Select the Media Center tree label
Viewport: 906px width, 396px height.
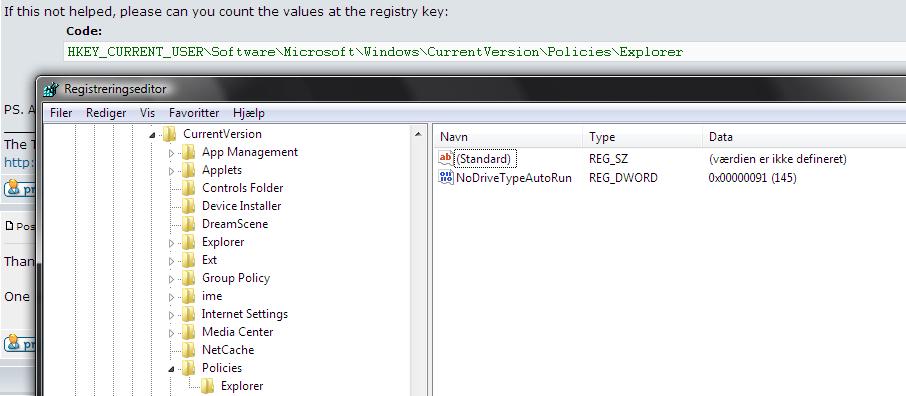pyautogui.click(x=237, y=332)
